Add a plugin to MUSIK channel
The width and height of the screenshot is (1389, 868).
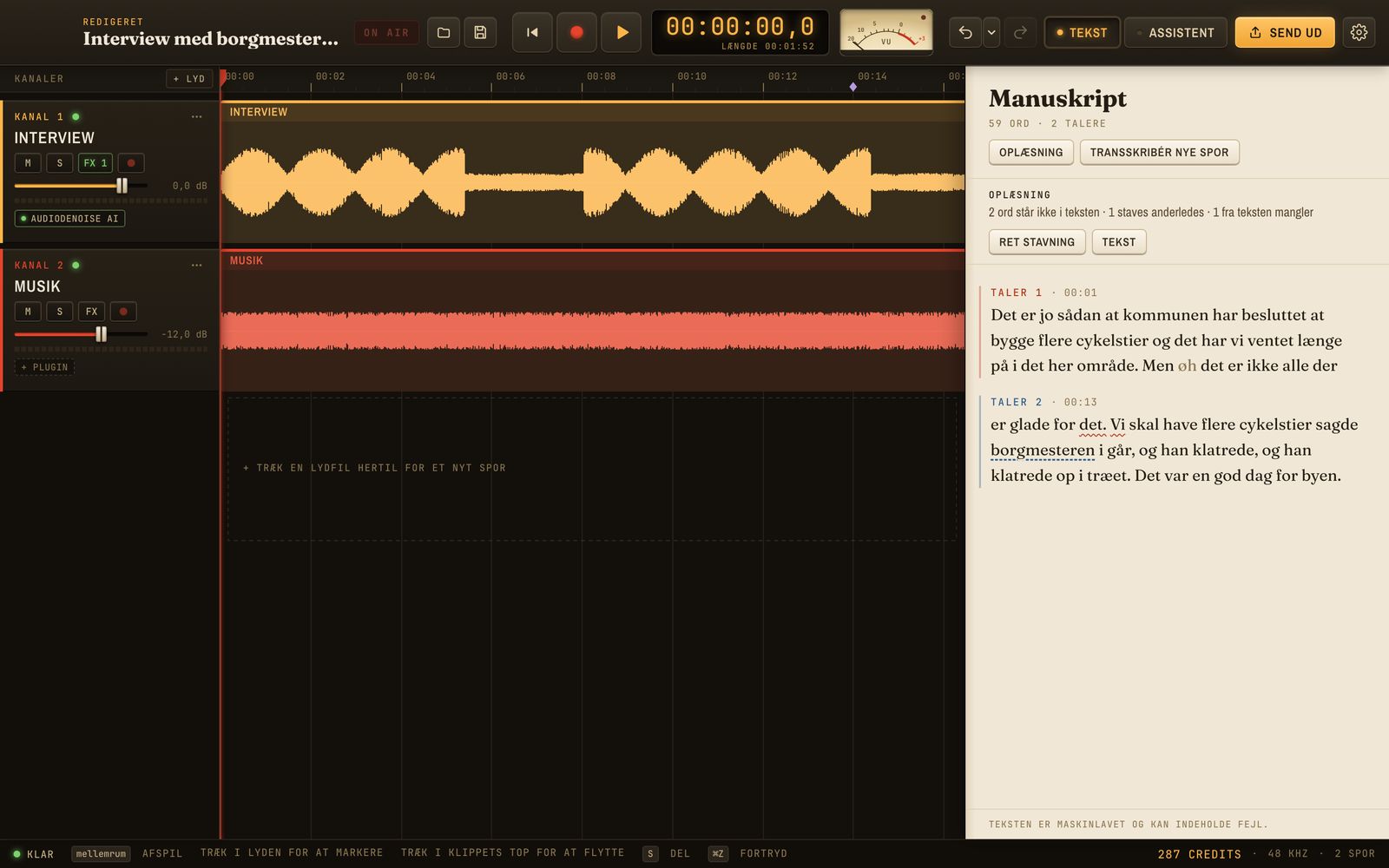[x=45, y=367]
